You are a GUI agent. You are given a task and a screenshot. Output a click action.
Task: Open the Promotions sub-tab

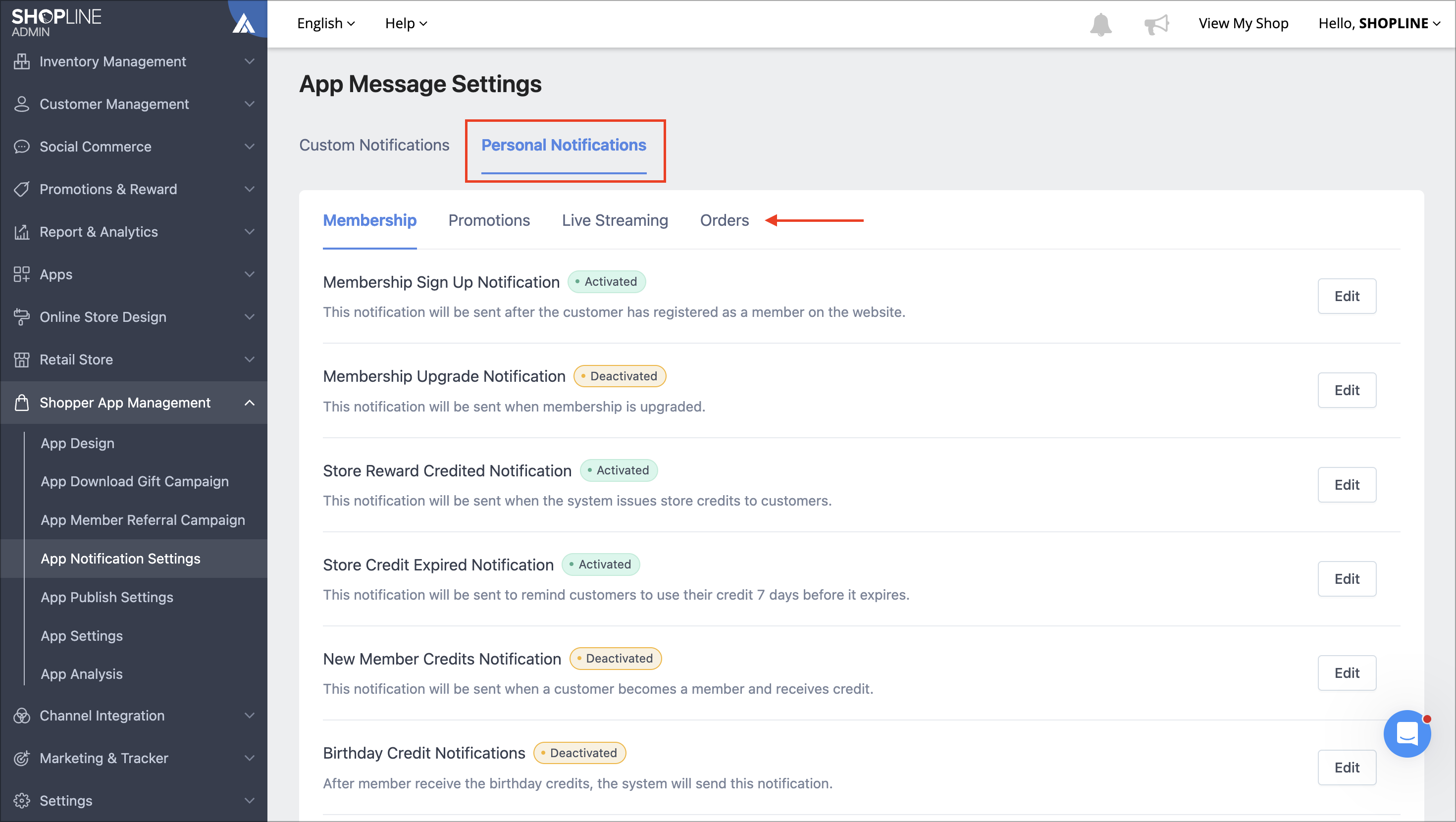(x=489, y=220)
